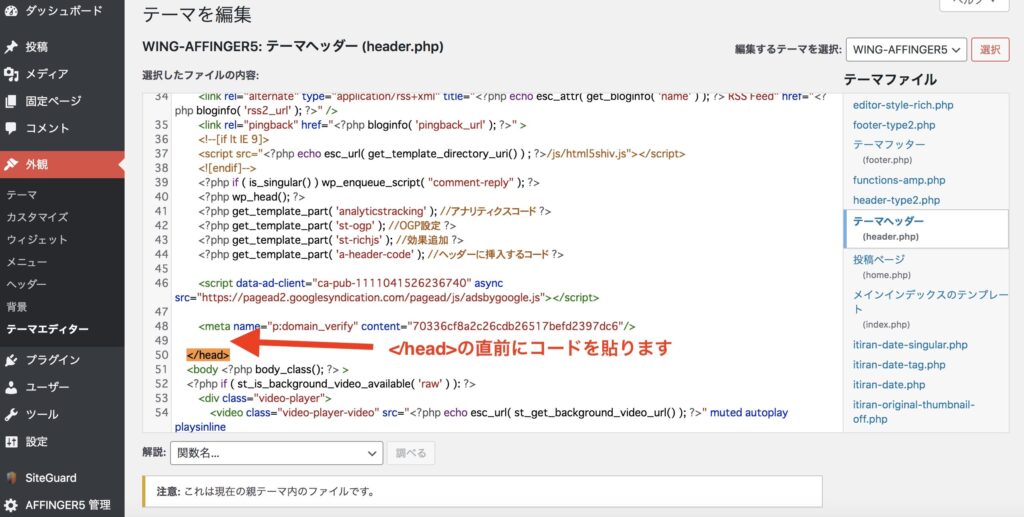Click the video-player div line 53
The image size is (1024, 517).
pyautogui.click(x=264, y=398)
